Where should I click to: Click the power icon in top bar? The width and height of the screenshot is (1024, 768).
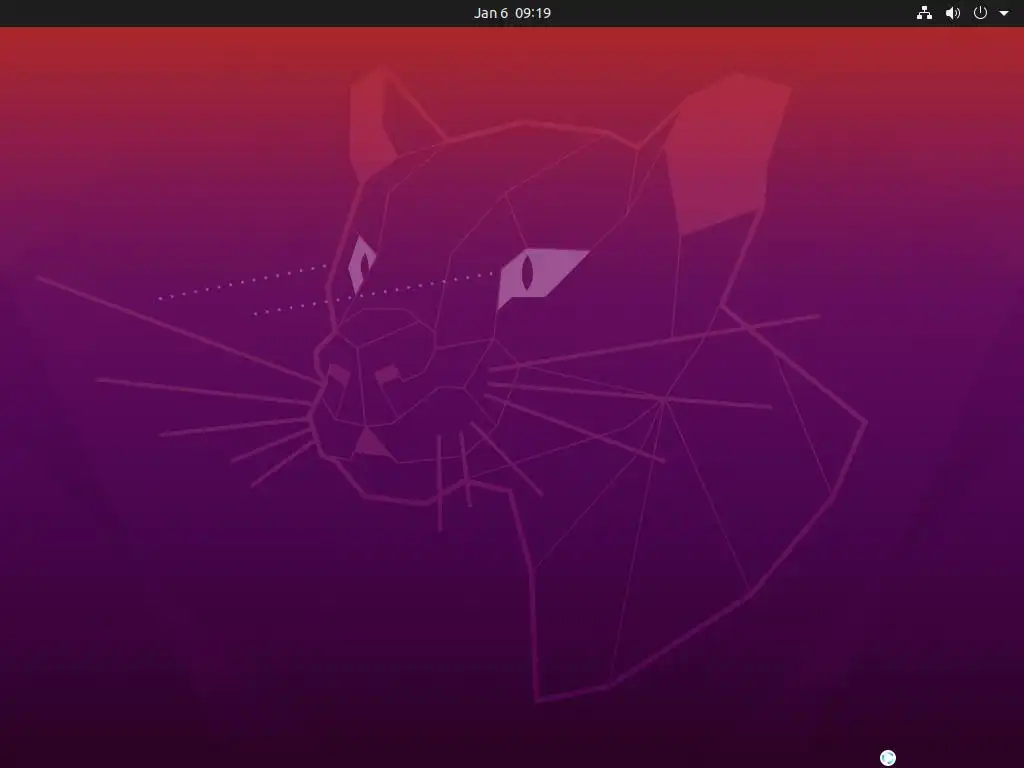(x=980, y=13)
